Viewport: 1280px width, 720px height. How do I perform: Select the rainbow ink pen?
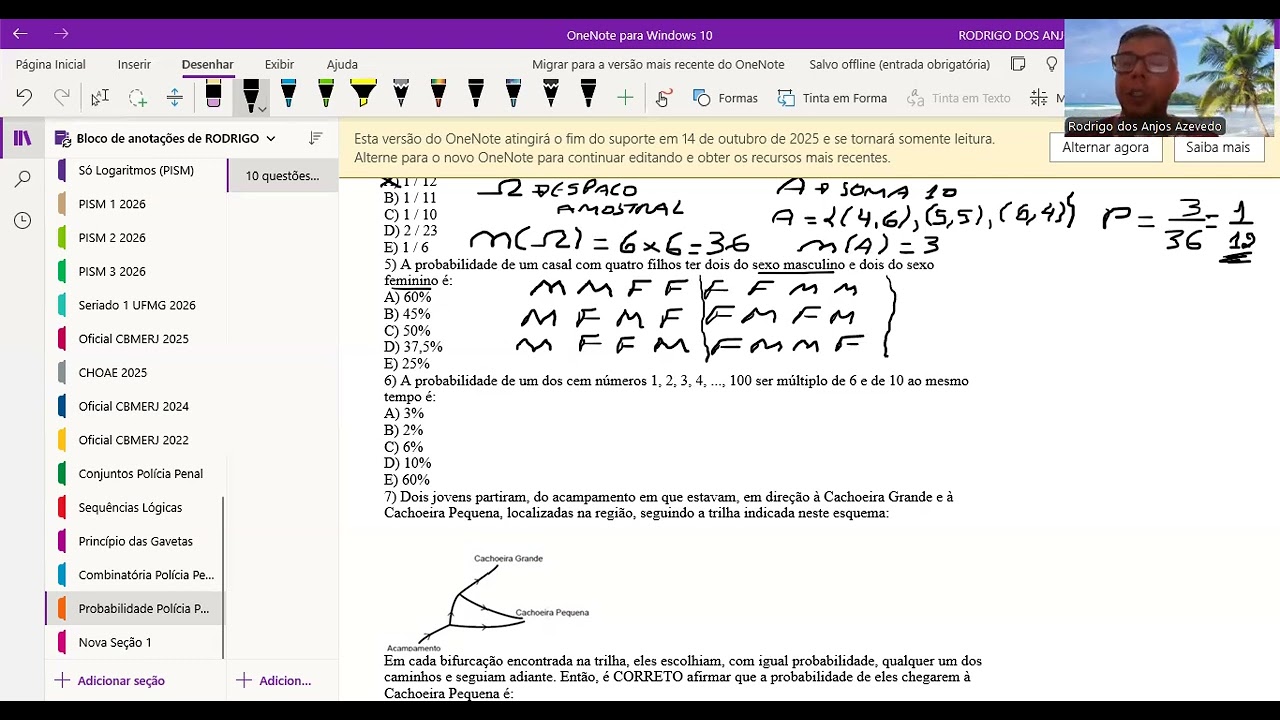tap(438, 95)
